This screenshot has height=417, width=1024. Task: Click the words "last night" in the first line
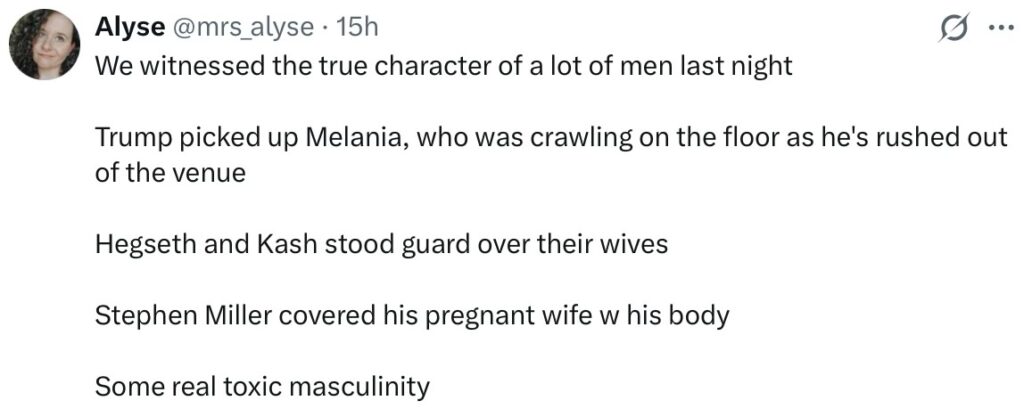coord(738,67)
